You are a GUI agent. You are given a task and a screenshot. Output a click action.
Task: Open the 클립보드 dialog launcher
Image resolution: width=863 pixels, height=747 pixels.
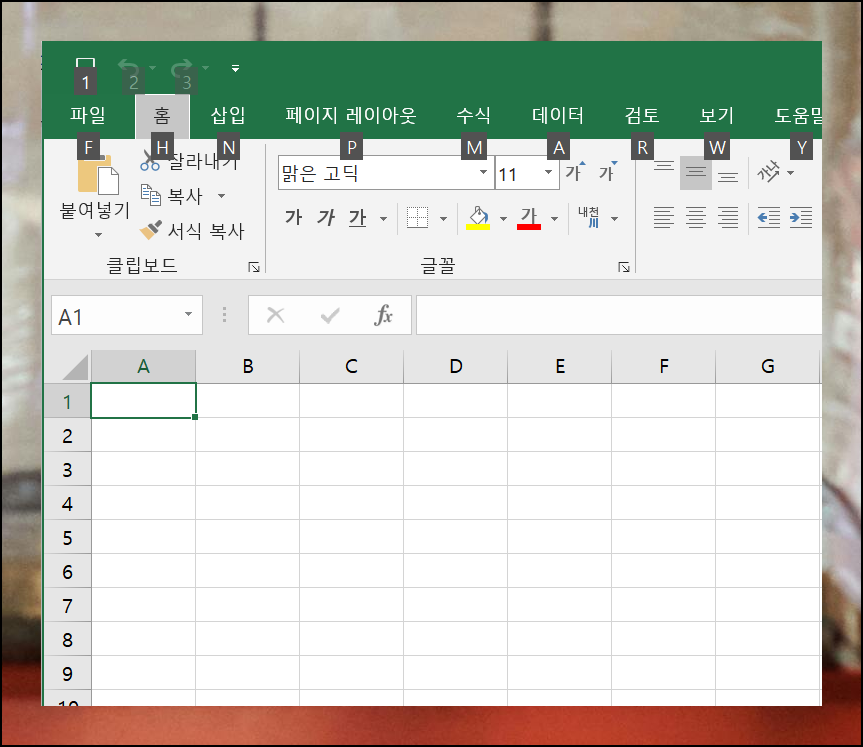254,268
